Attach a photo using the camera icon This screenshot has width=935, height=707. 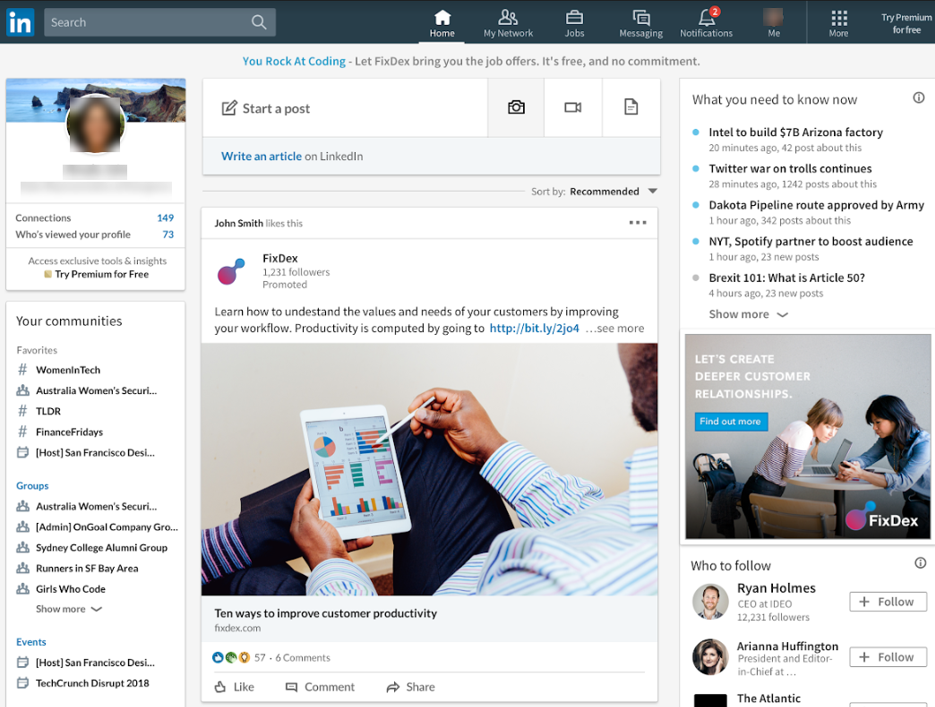pos(515,107)
